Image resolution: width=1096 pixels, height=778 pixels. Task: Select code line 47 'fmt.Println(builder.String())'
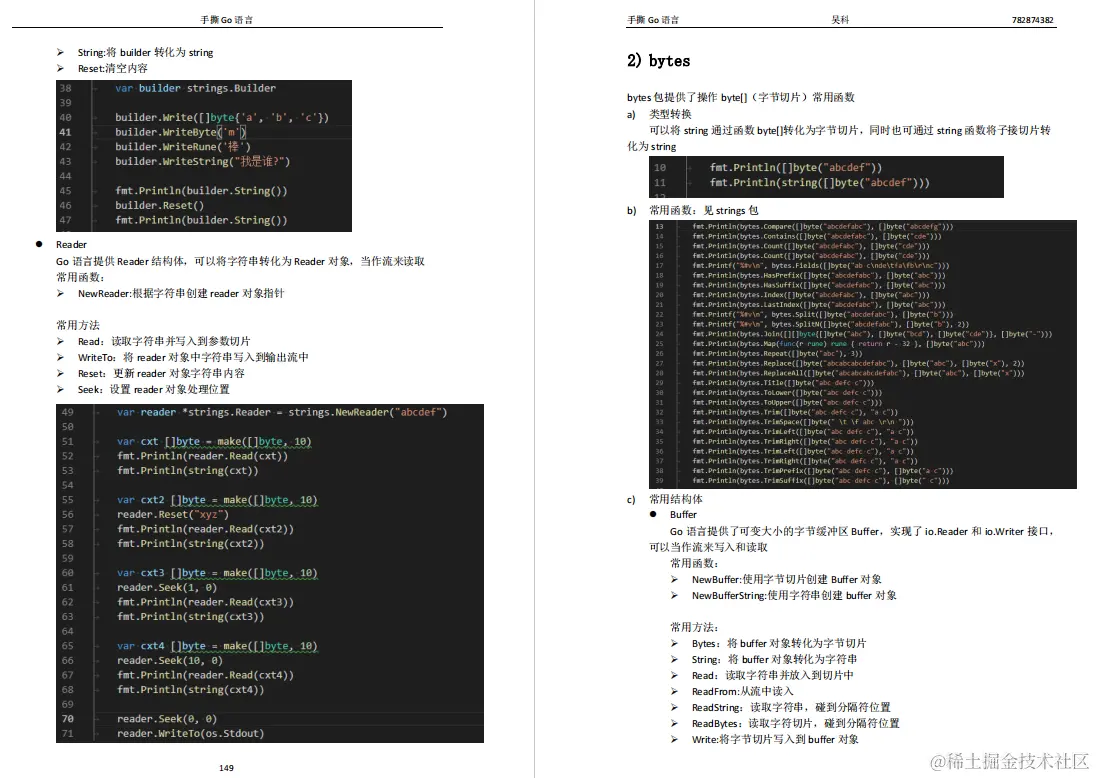[201, 220]
